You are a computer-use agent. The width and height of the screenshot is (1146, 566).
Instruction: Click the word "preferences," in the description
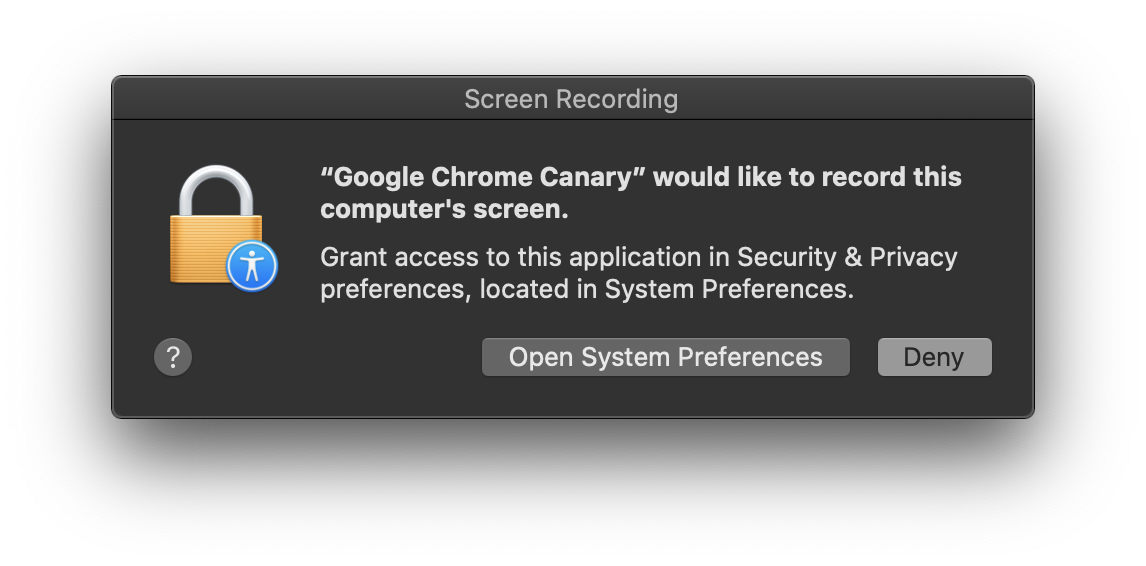[396, 290]
